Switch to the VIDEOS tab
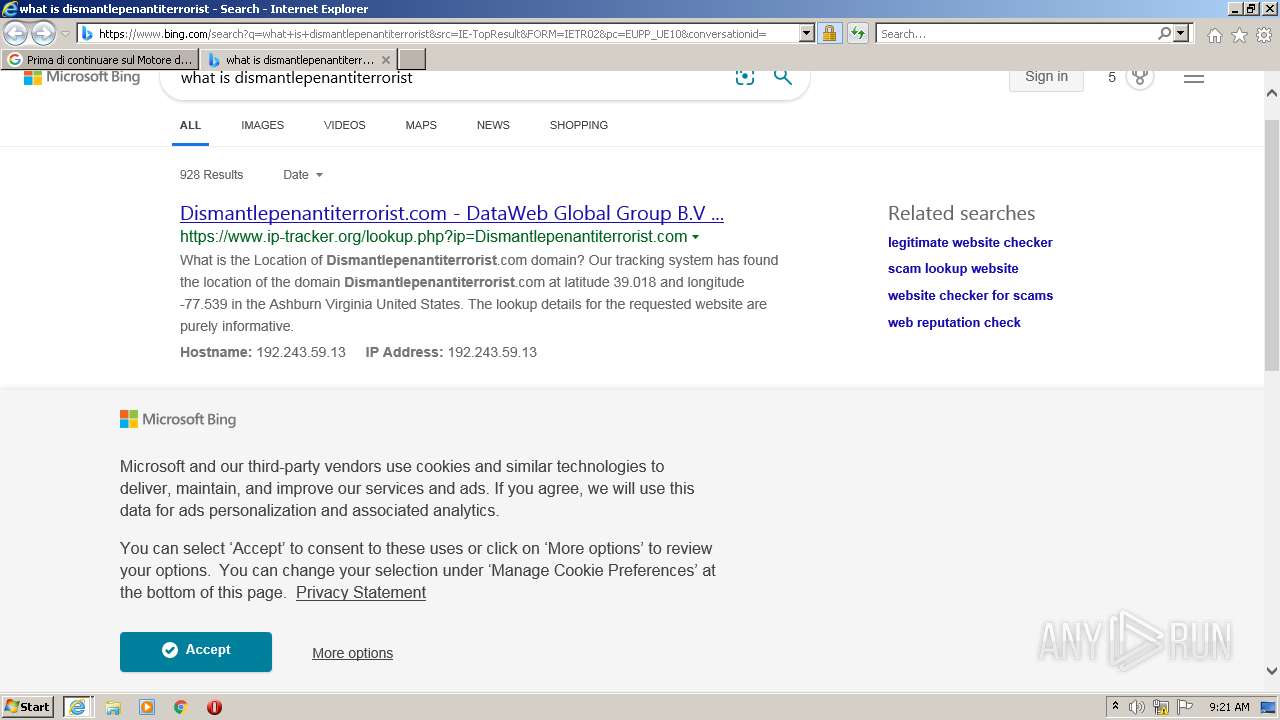 click(344, 125)
